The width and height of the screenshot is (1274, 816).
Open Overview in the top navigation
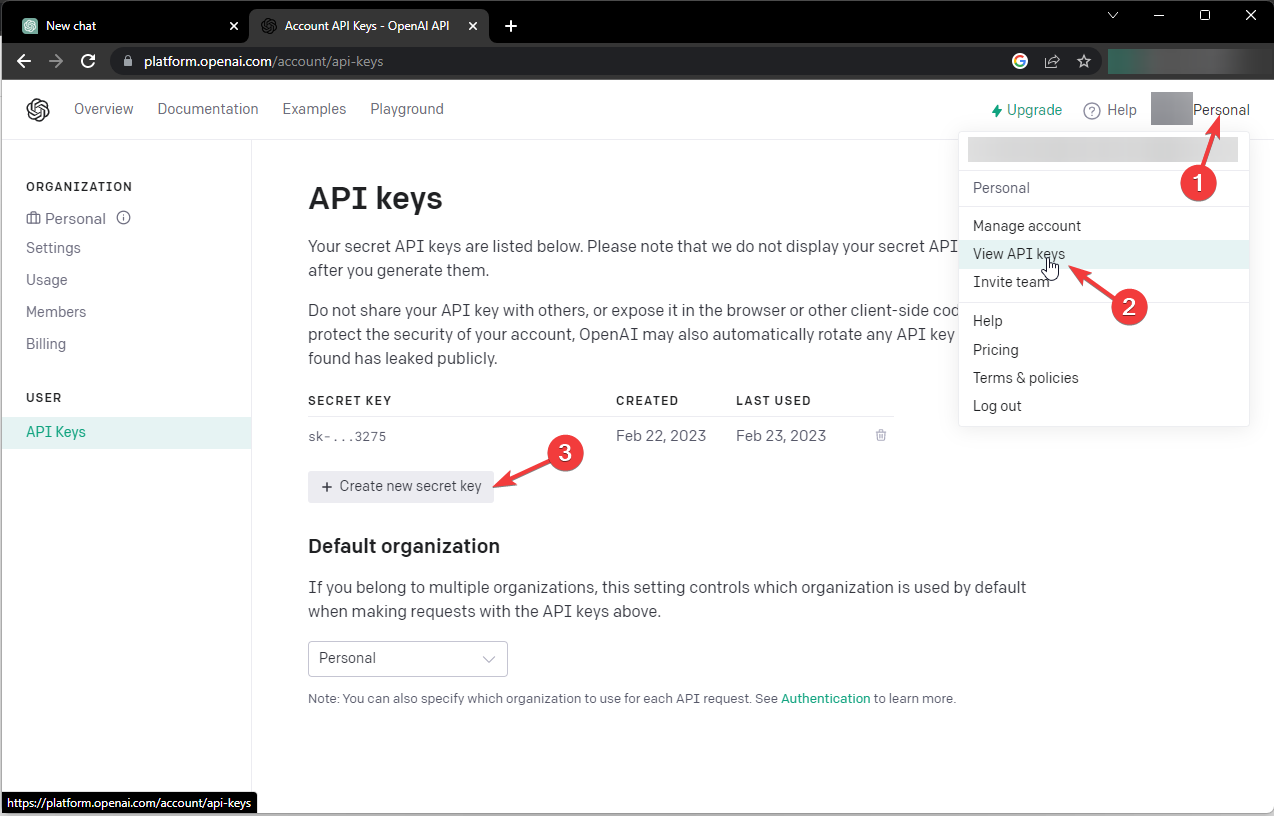(104, 109)
